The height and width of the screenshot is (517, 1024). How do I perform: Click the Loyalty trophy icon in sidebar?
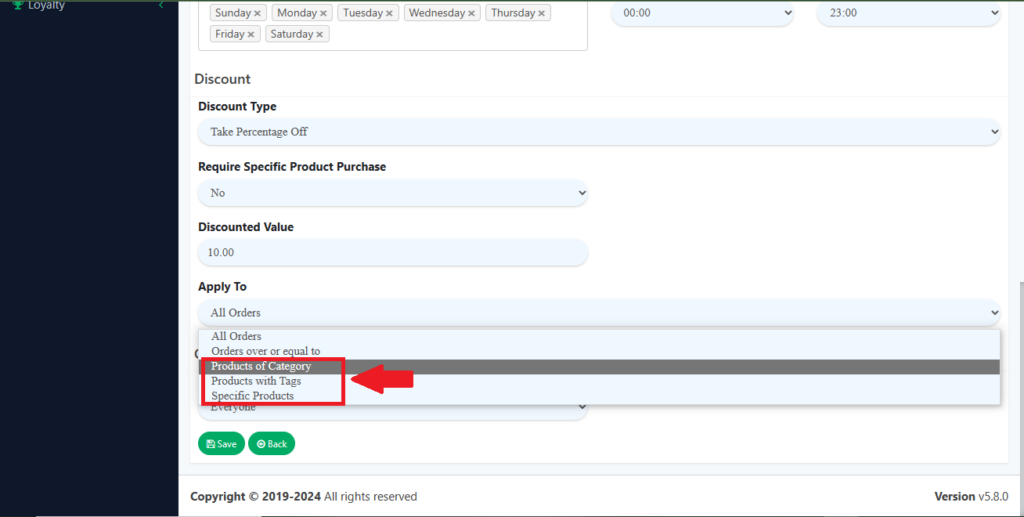(x=17, y=5)
